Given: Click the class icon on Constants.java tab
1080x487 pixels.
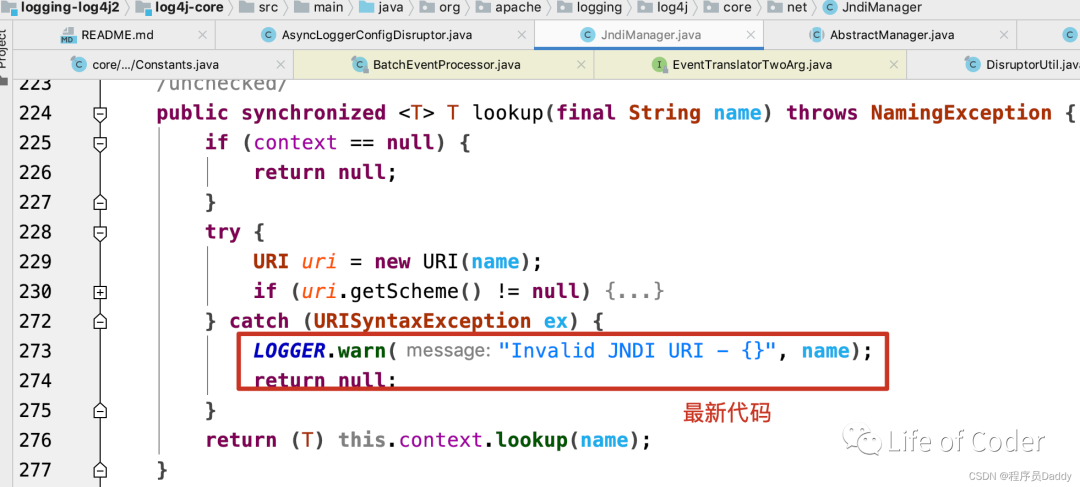Looking at the screenshot, I should 79,65.
